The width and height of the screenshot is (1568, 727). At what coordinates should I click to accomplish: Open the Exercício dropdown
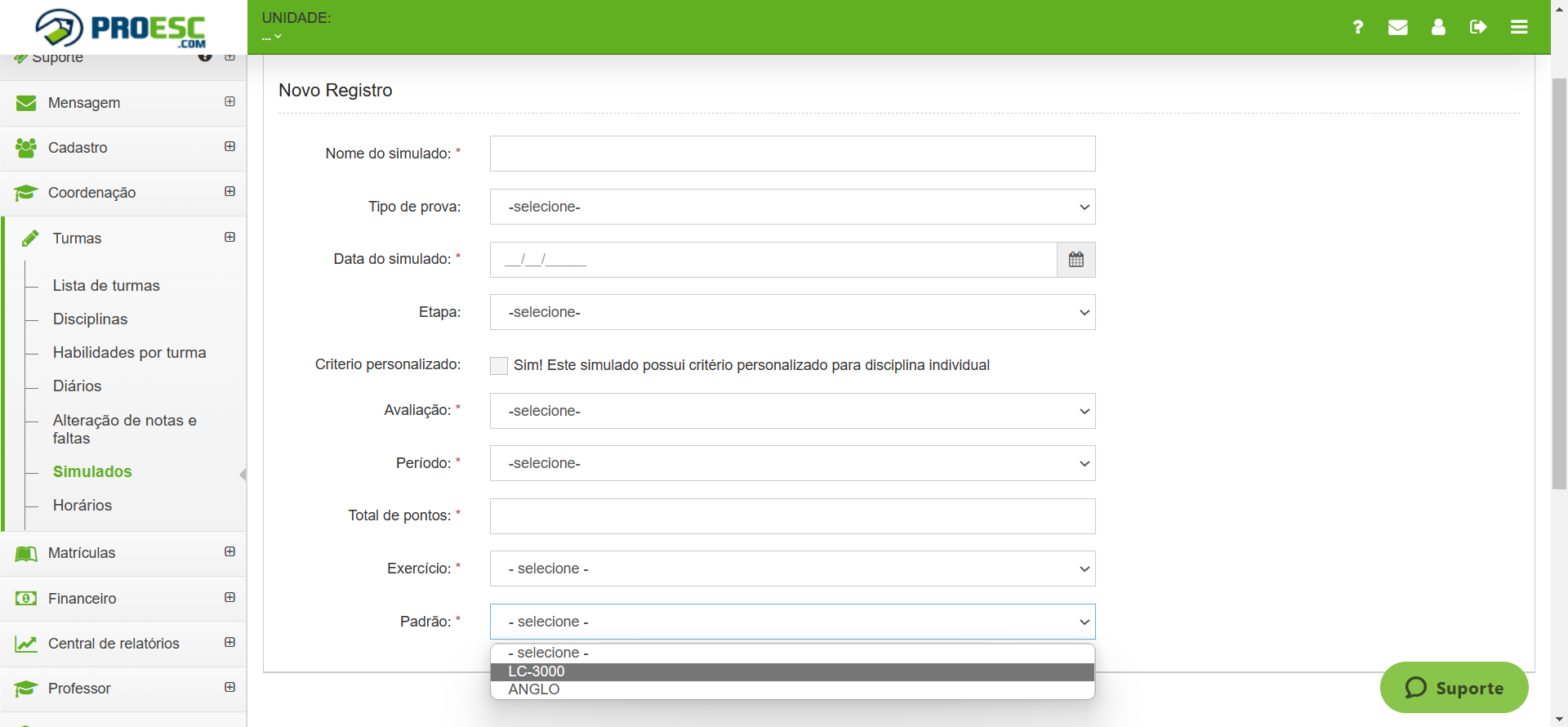[792, 569]
